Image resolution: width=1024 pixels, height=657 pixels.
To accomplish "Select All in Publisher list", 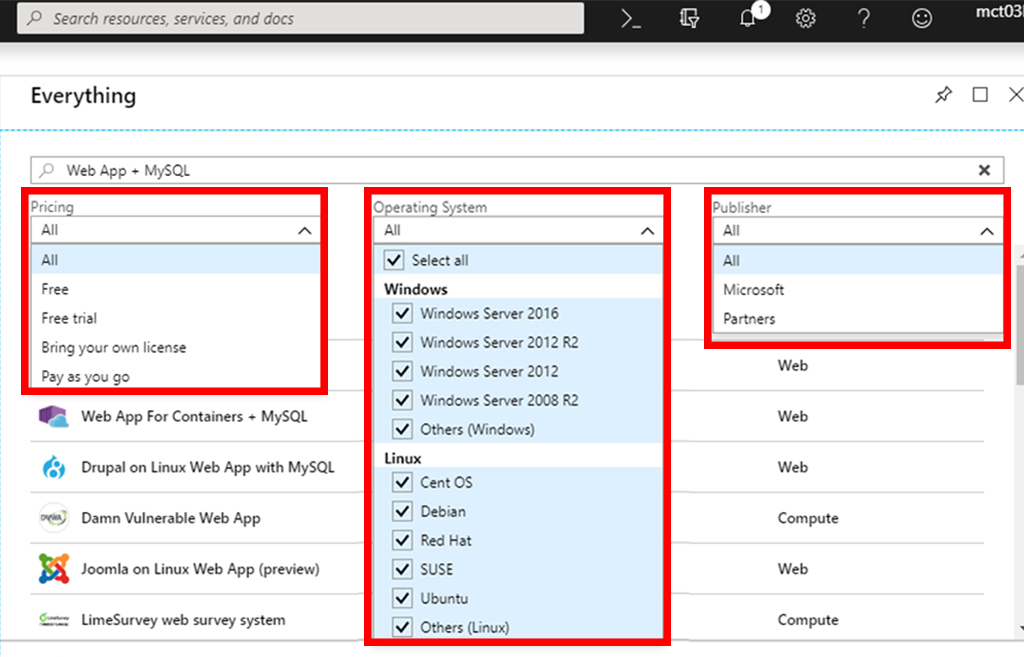I will pyautogui.click(x=858, y=261).
